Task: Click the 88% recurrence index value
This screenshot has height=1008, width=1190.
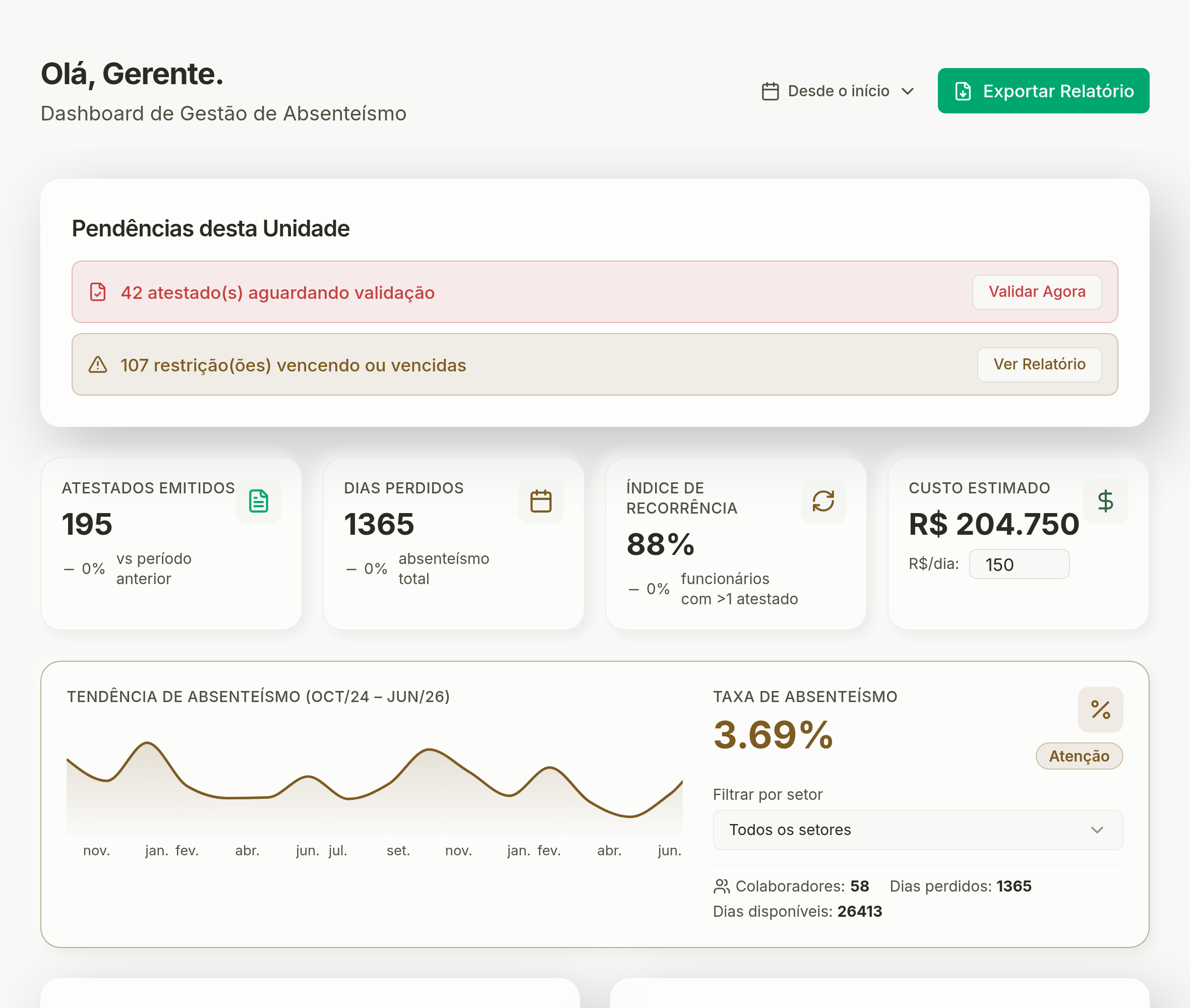Action: pos(660,544)
